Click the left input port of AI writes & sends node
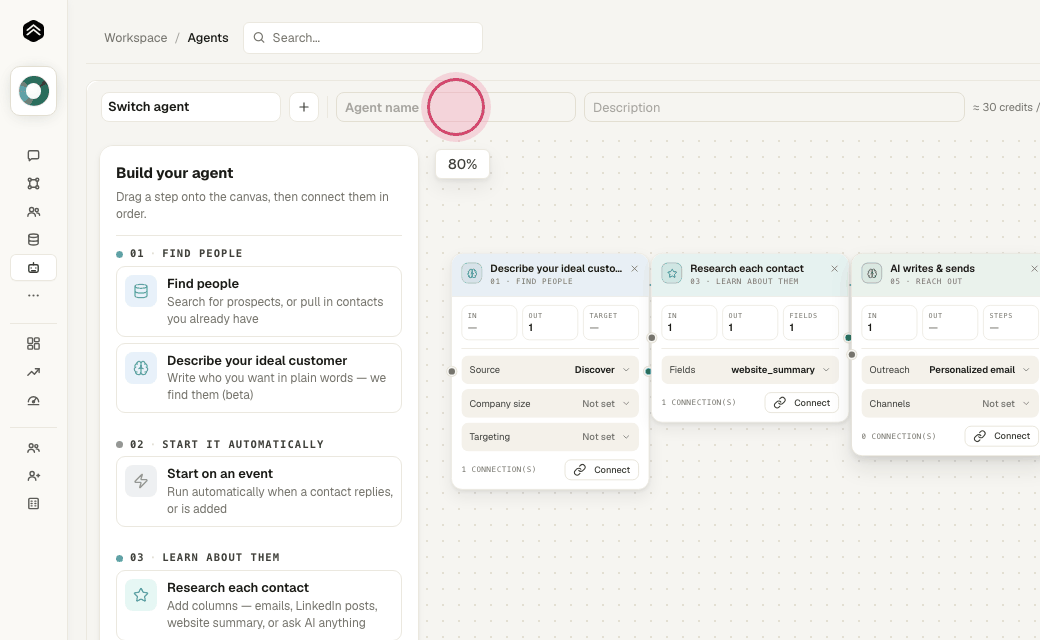This screenshot has height=640, width=1040. click(852, 355)
